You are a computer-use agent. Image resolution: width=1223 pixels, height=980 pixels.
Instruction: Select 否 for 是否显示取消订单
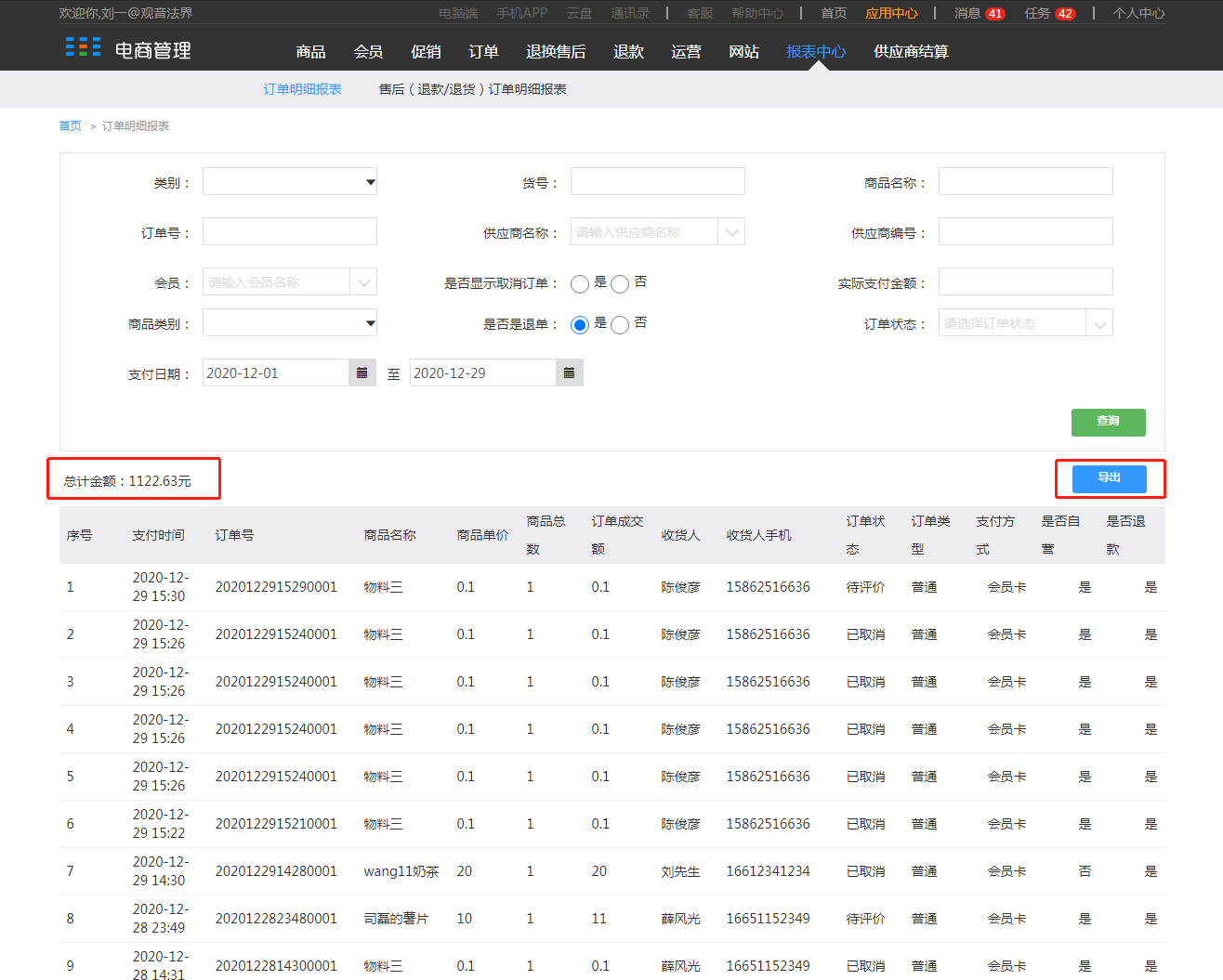tap(620, 283)
